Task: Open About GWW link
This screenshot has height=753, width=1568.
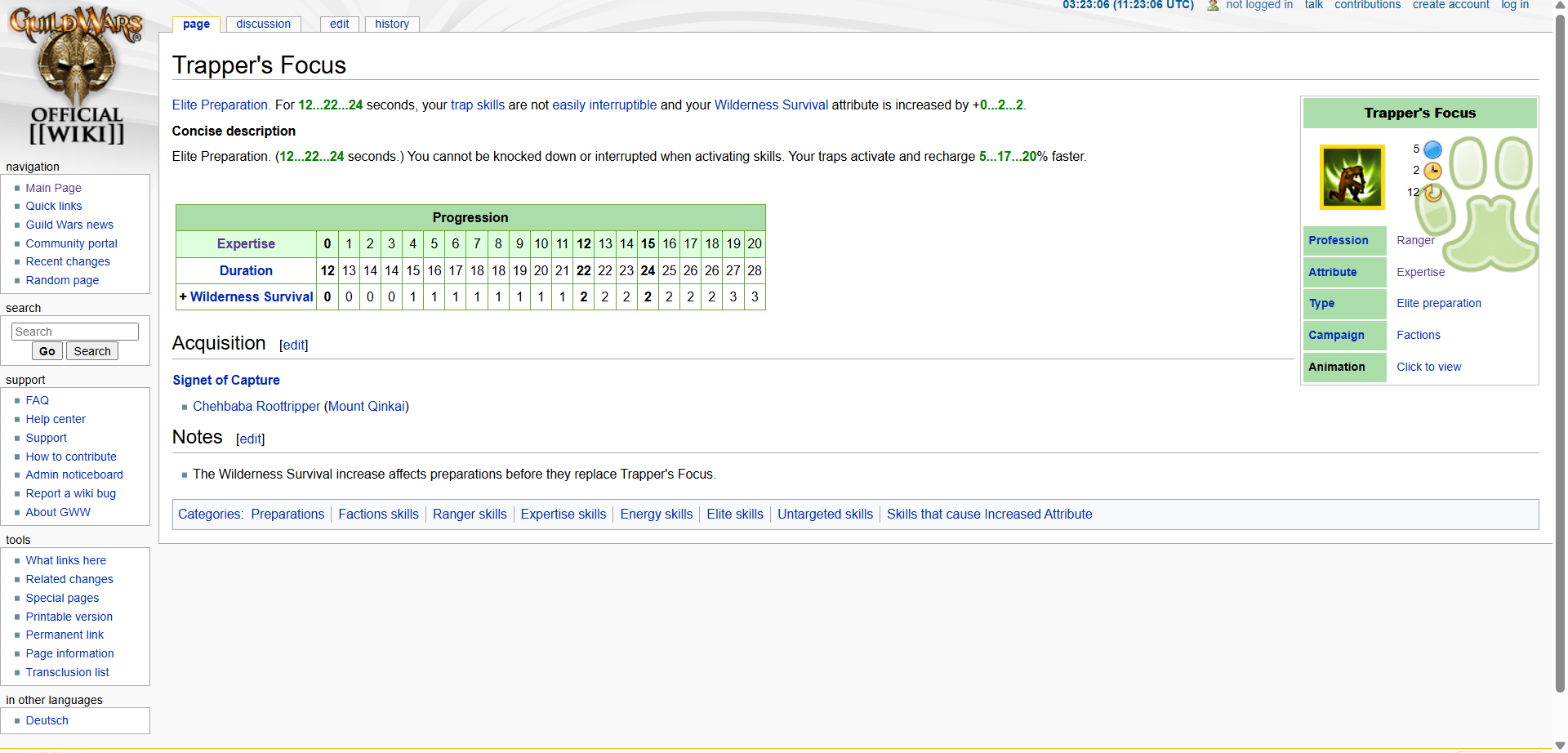Action: (58, 512)
